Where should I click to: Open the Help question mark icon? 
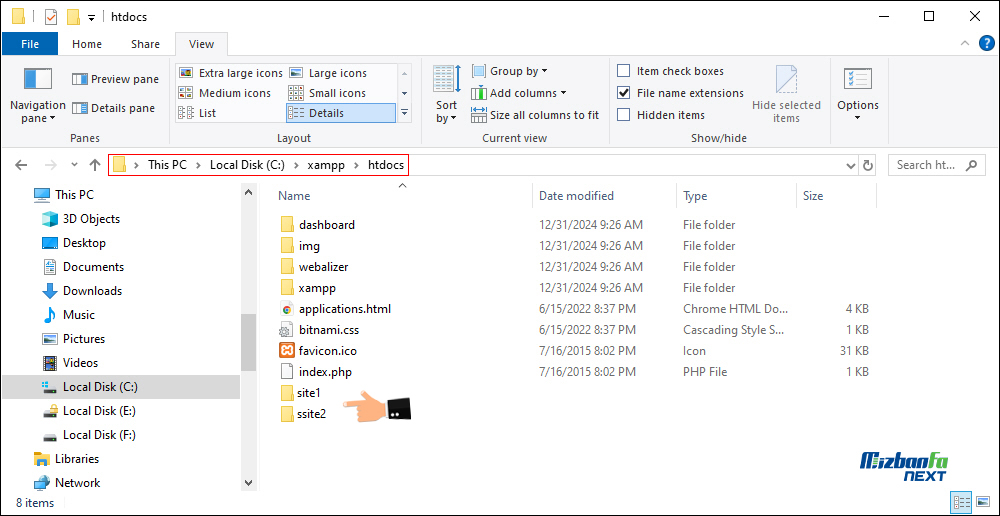tap(986, 44)
